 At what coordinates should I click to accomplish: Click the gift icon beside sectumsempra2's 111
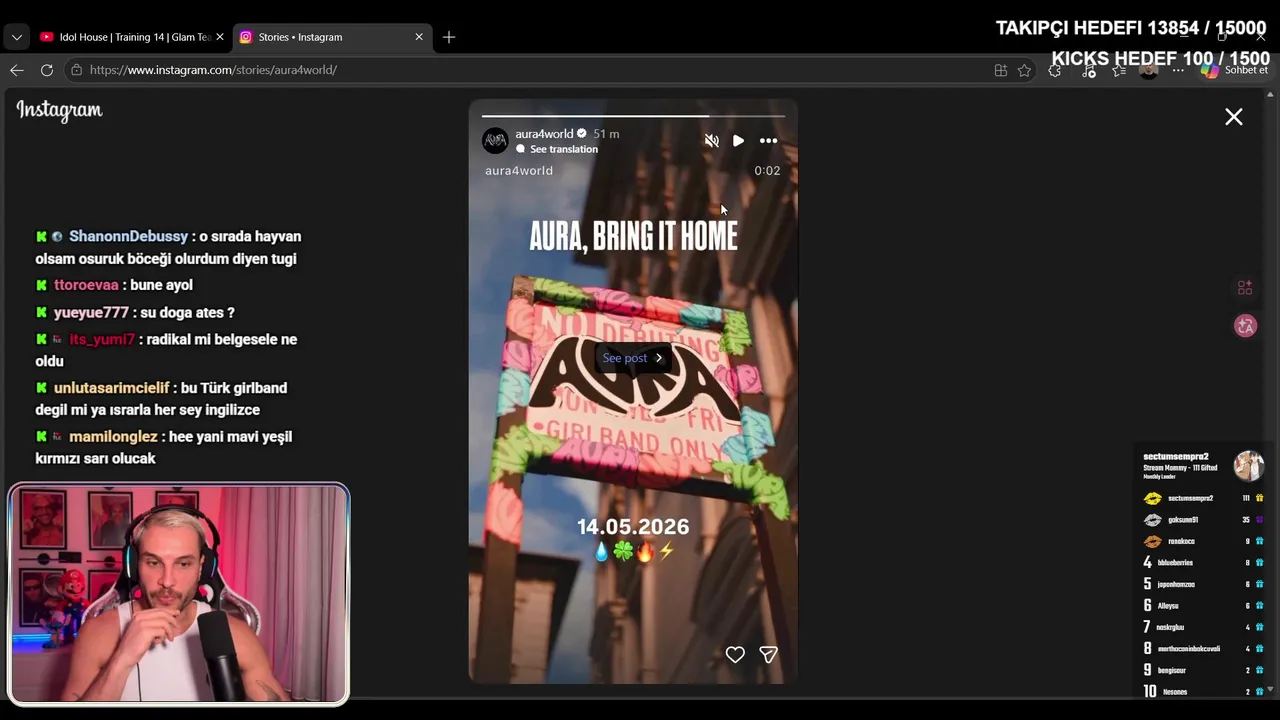point(1260,498)
